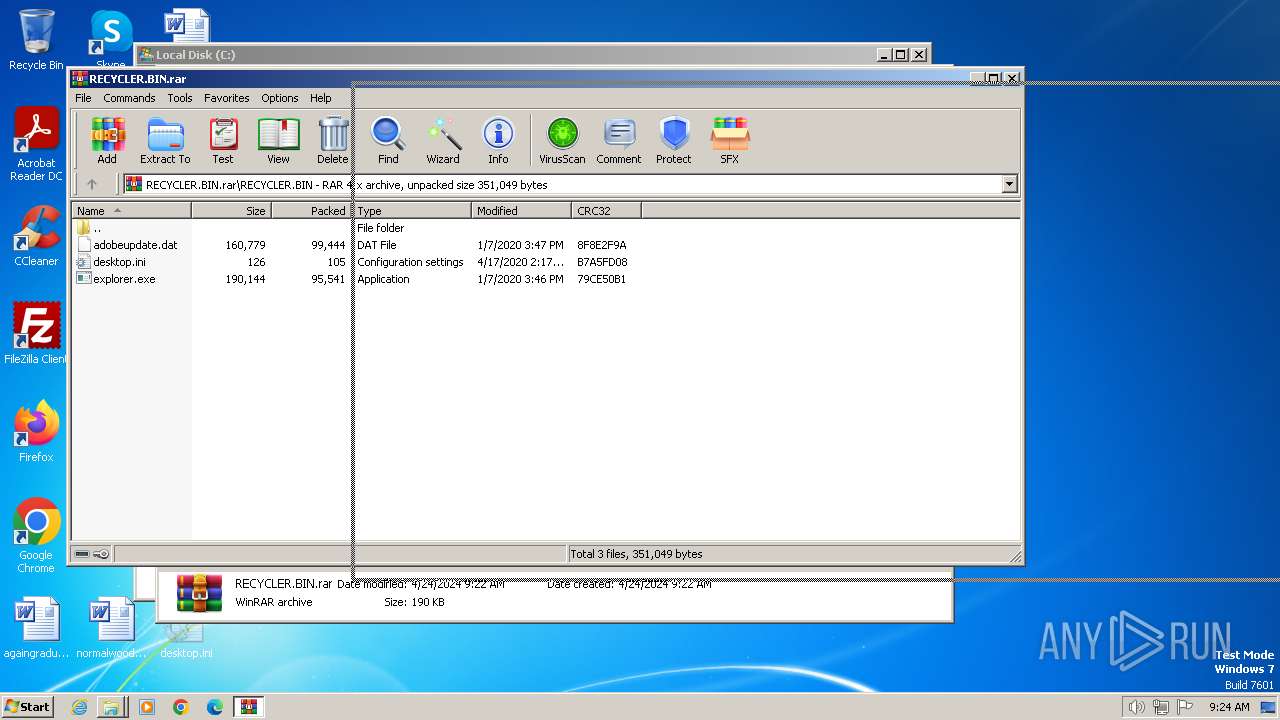Click the CRC32 value 8F8E2F9A
Viewport: 1280px width, 720px height.
click(x=602, y=245)
